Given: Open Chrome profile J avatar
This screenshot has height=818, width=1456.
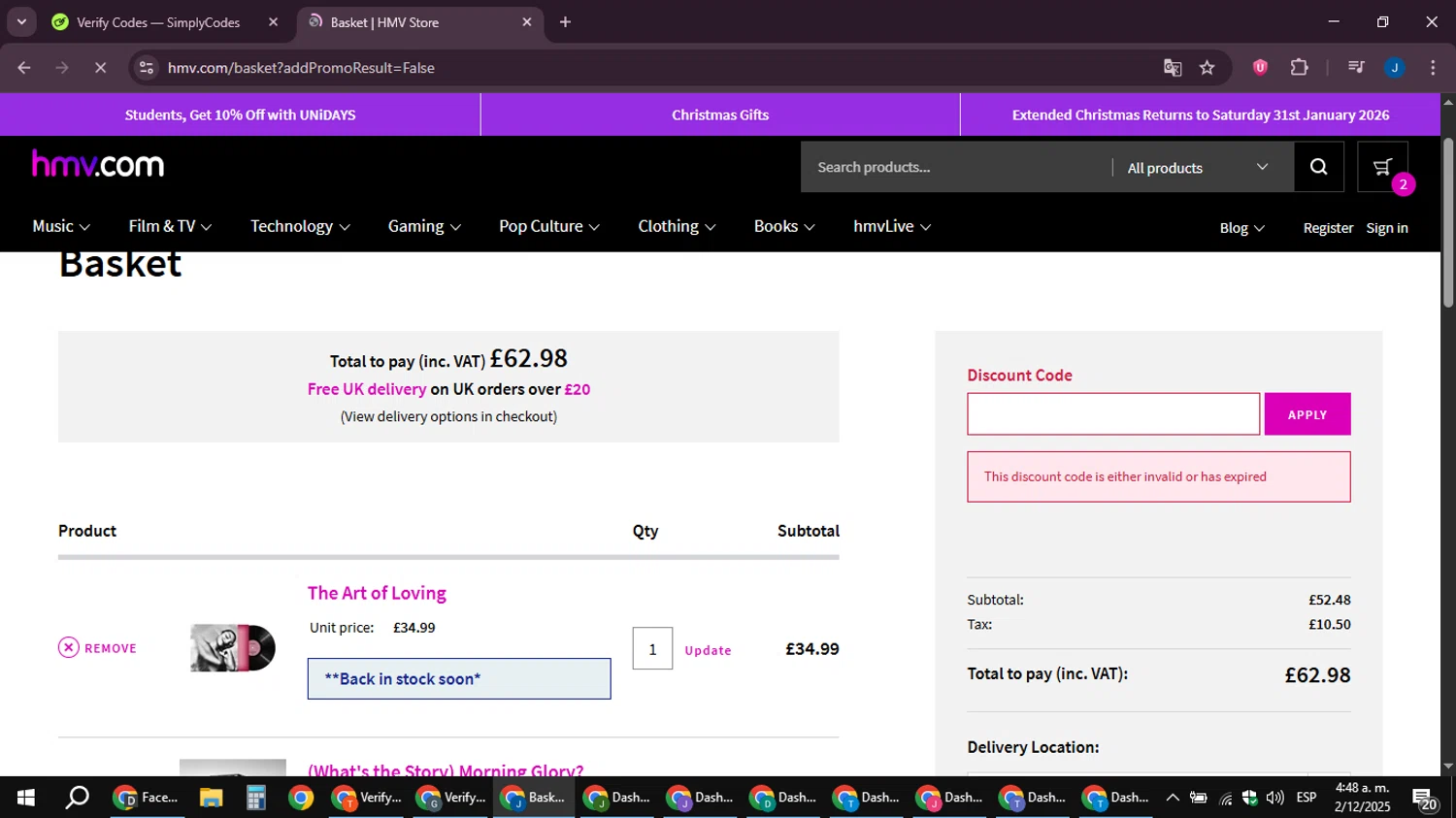Looking at the screenshot, I should pos(1395,68).
